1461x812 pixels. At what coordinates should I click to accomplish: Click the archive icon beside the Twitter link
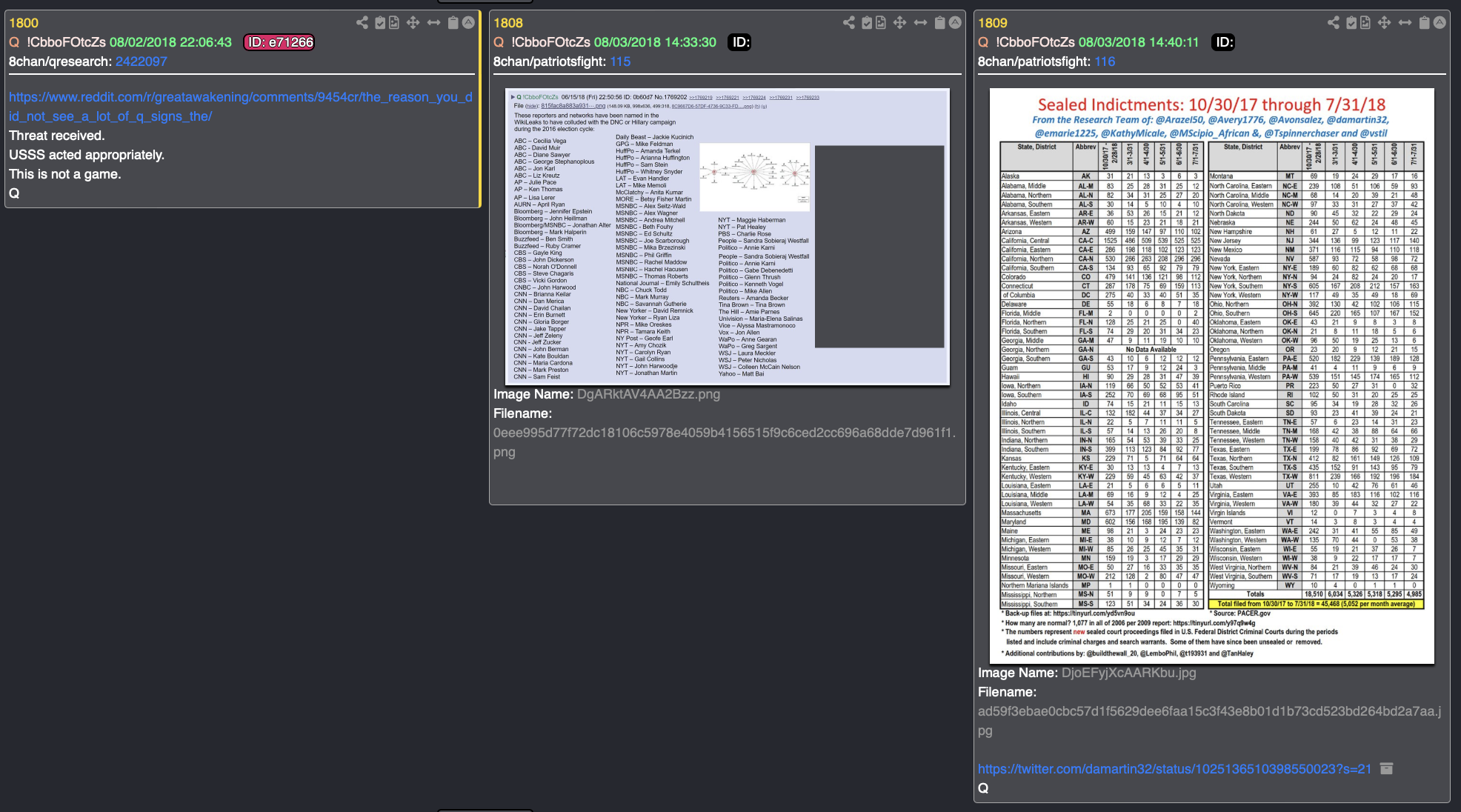pos(1387,768)
